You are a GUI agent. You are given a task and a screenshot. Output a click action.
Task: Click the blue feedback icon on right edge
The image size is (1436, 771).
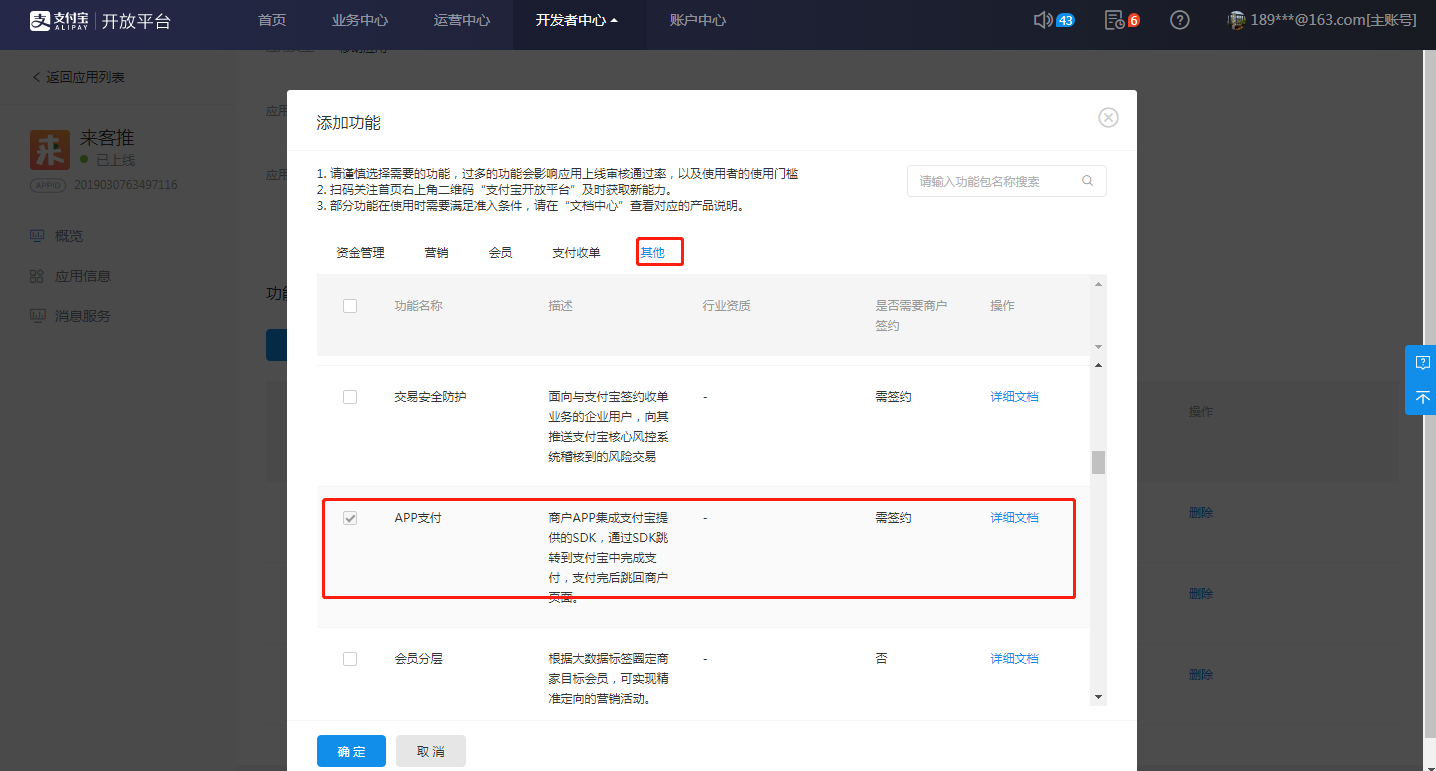pyautogui.click(x=1423, y=362)
